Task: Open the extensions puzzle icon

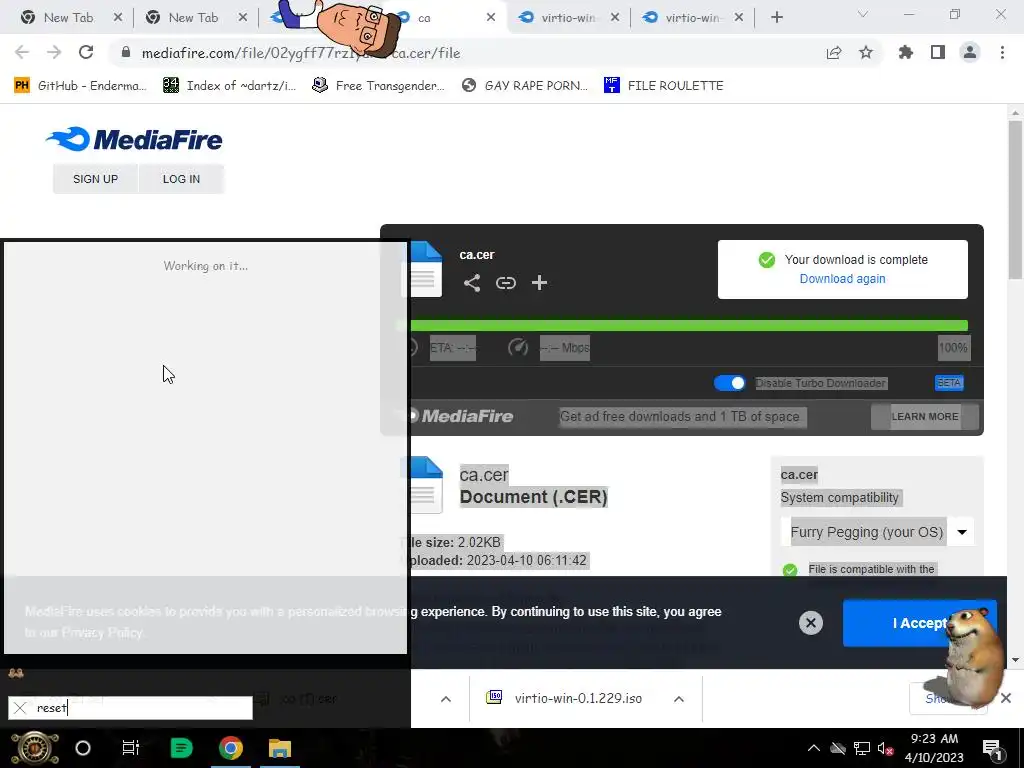Action: click(x=906, y=53)
